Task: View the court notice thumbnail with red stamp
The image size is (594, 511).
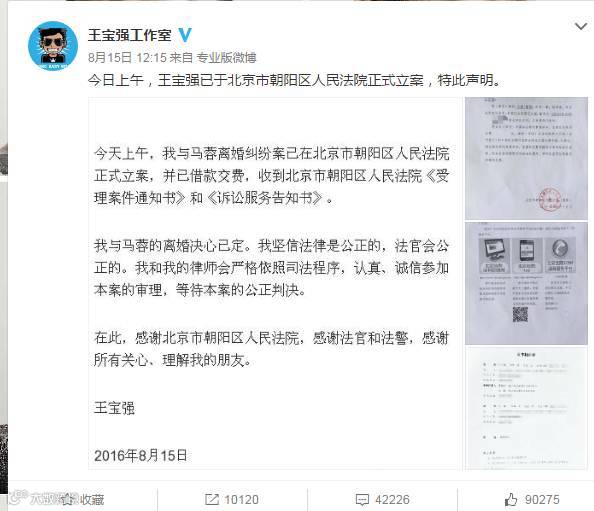Action: pyautogui.click(x=526, y=158)
